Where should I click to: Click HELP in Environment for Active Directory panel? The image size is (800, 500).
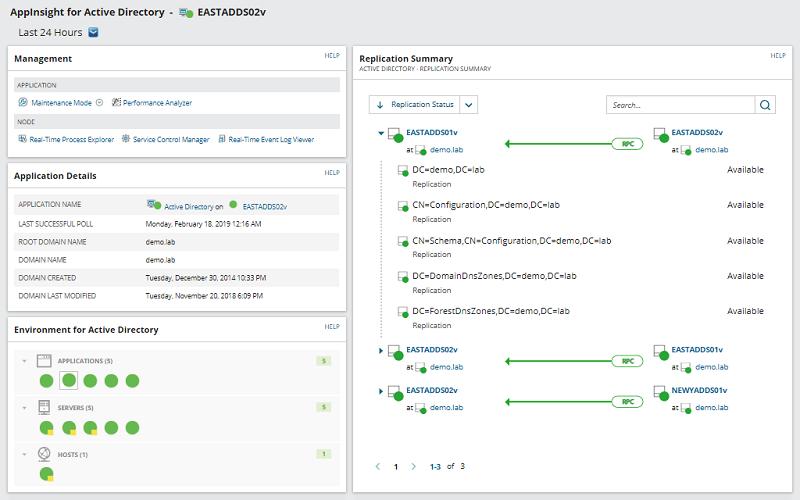pyautogui.click(x=332, y=327)
